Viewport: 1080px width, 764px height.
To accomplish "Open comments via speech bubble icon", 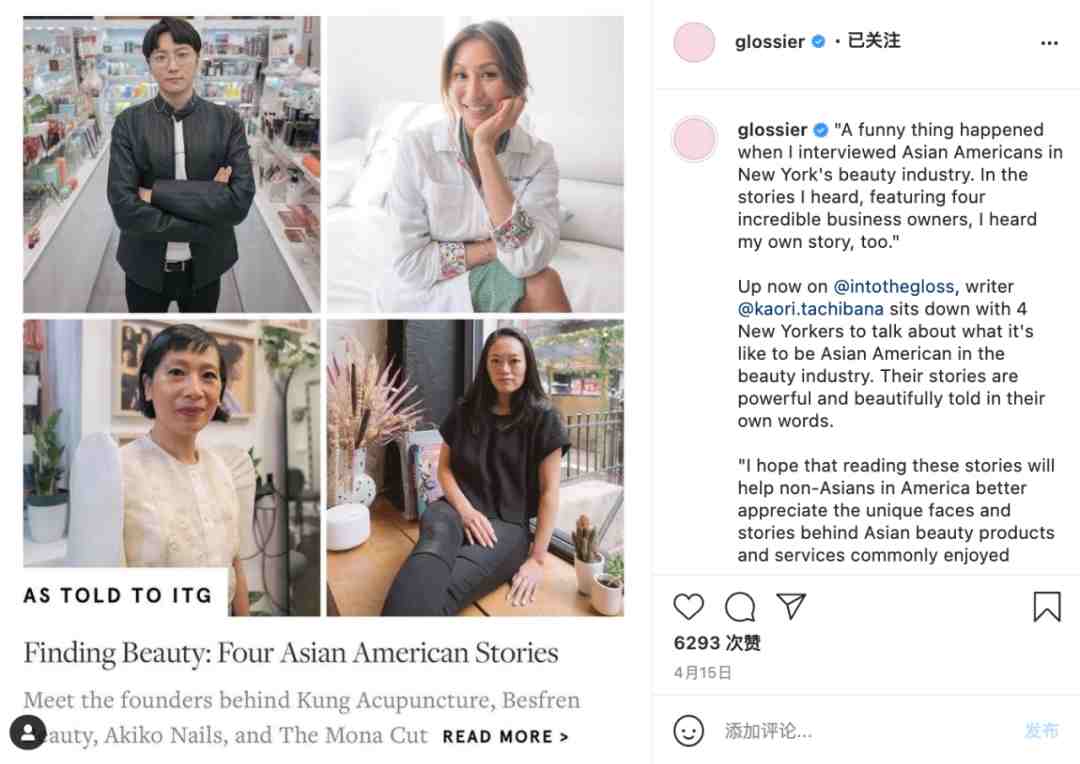I will (x=740, y=607).
